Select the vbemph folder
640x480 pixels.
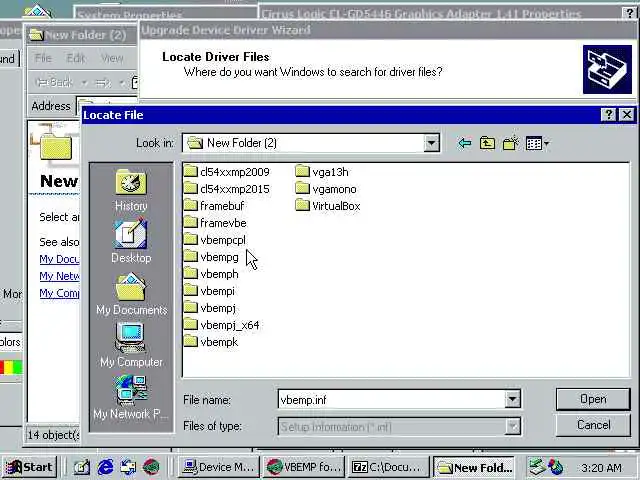pyautogui.click(x=211, y=274)
